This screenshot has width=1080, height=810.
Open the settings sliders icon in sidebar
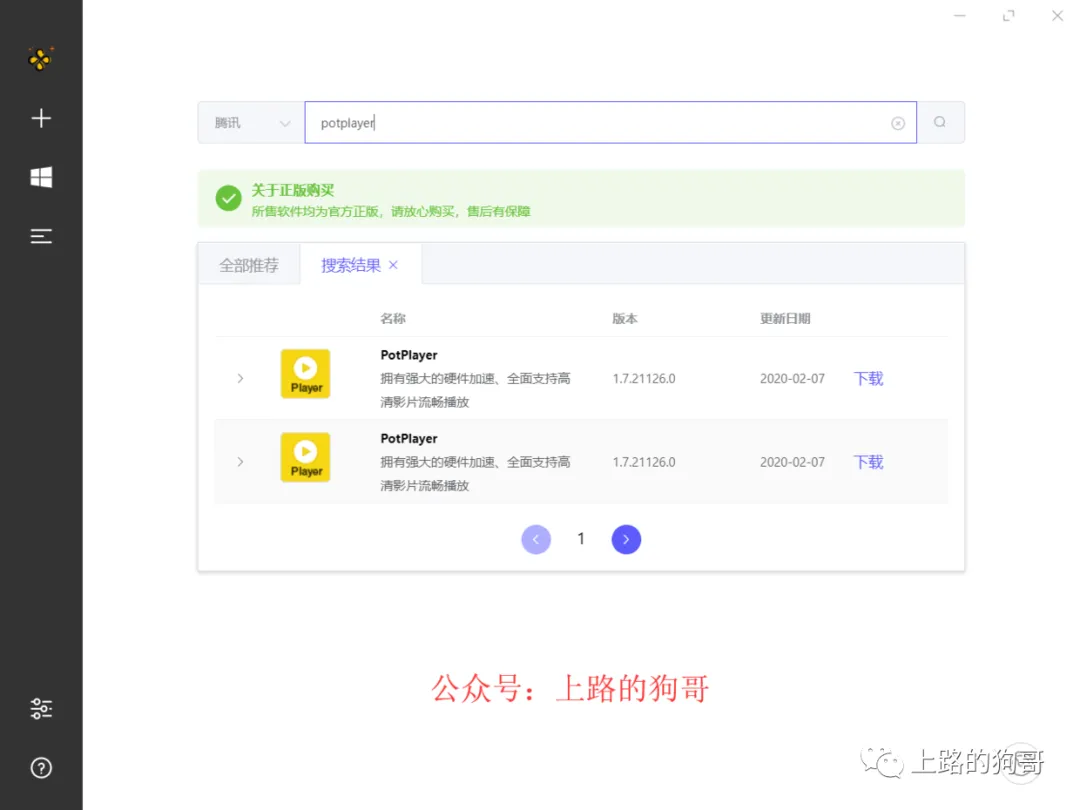point(41,709)
